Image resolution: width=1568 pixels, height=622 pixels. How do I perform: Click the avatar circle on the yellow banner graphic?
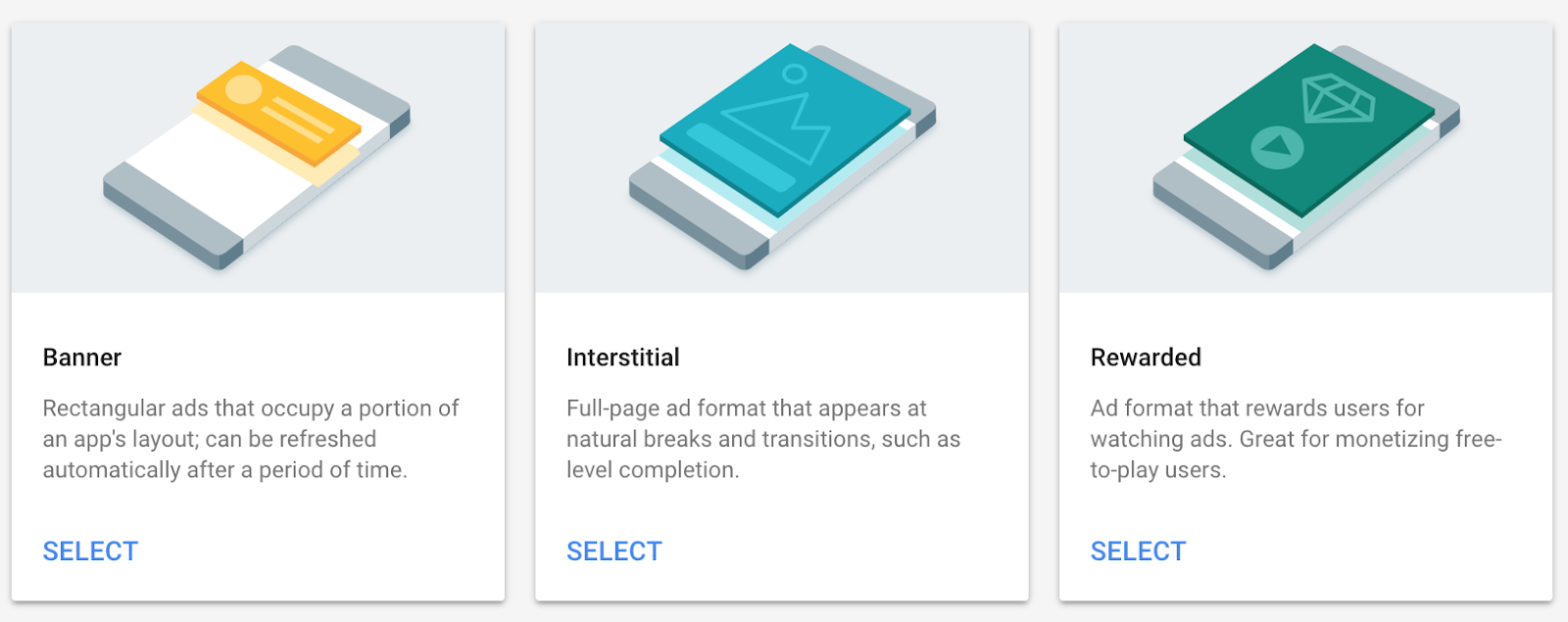coord(243,90)
